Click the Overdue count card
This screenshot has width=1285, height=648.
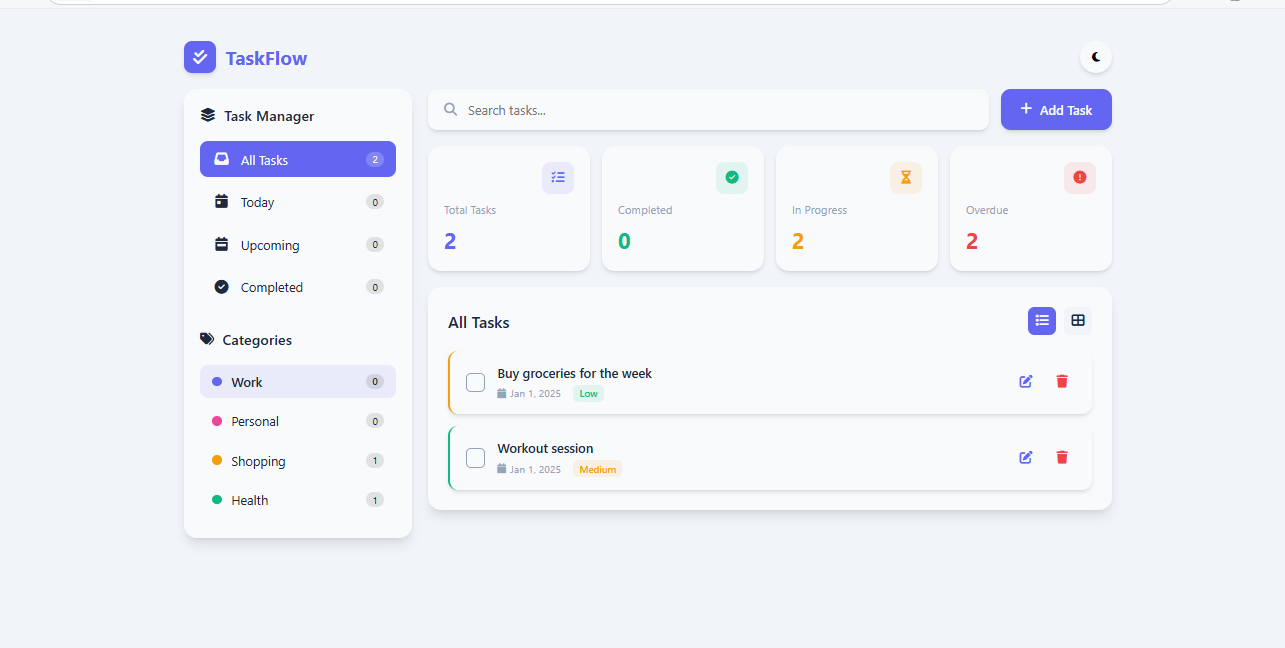click(1031, 208)
